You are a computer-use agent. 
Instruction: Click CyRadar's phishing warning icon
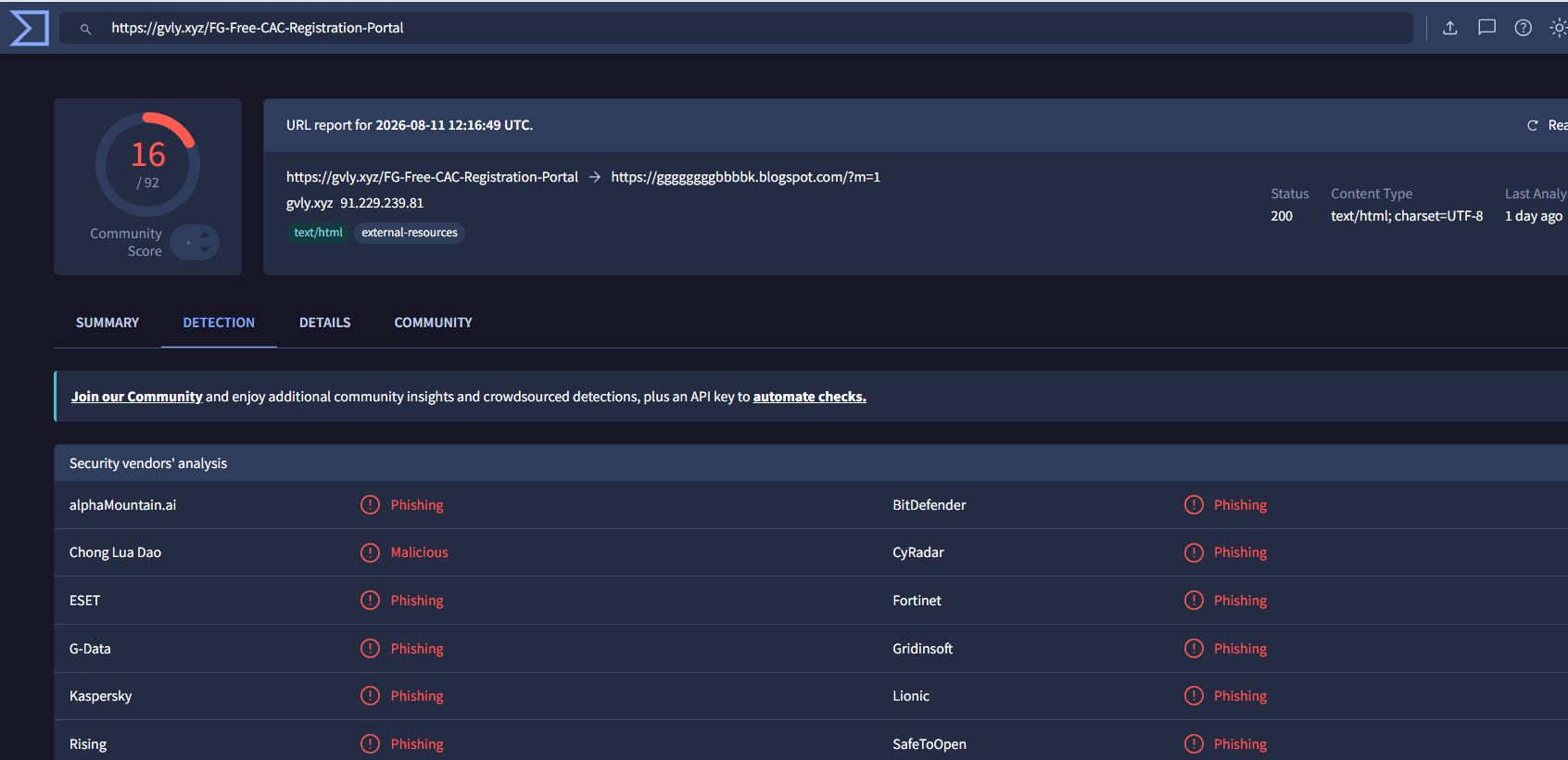point(1194,552)
